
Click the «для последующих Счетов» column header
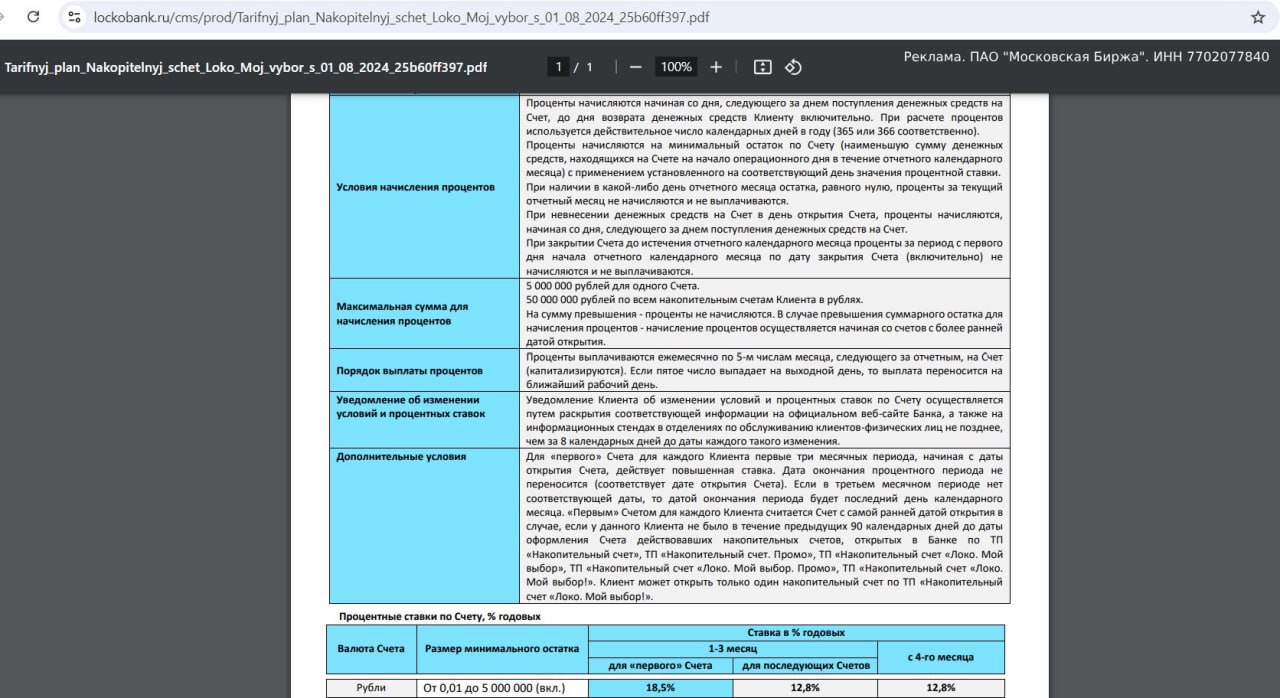[x=804, y=665]
